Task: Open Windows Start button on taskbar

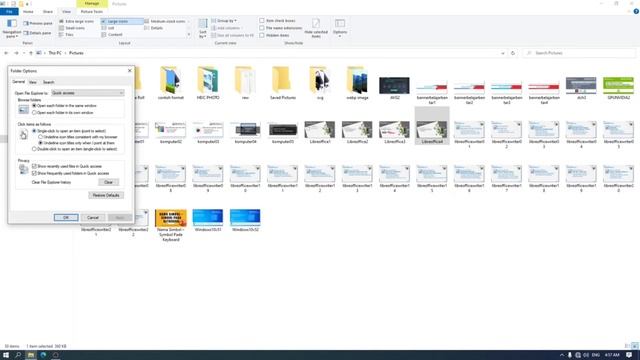Action: click(x=6, y=355)
